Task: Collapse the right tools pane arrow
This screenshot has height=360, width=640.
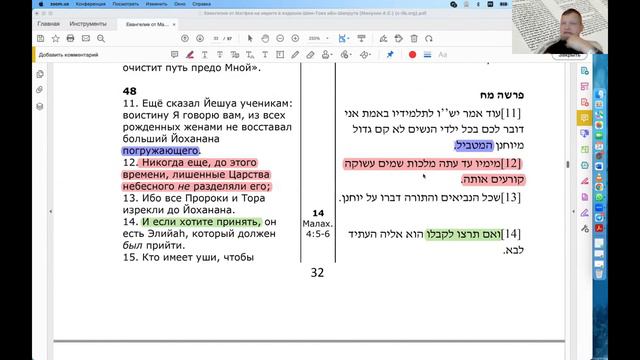Action: pos(573,211)
